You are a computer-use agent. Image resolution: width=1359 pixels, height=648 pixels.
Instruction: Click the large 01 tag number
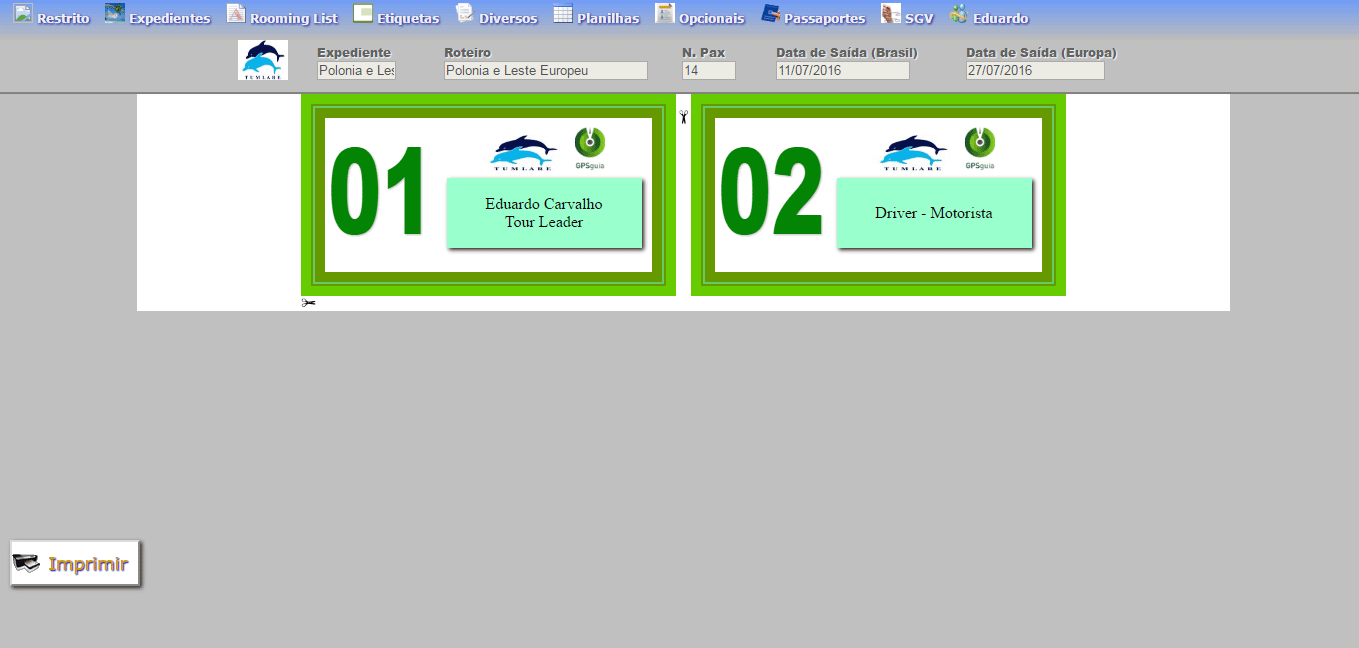(379, 193)
